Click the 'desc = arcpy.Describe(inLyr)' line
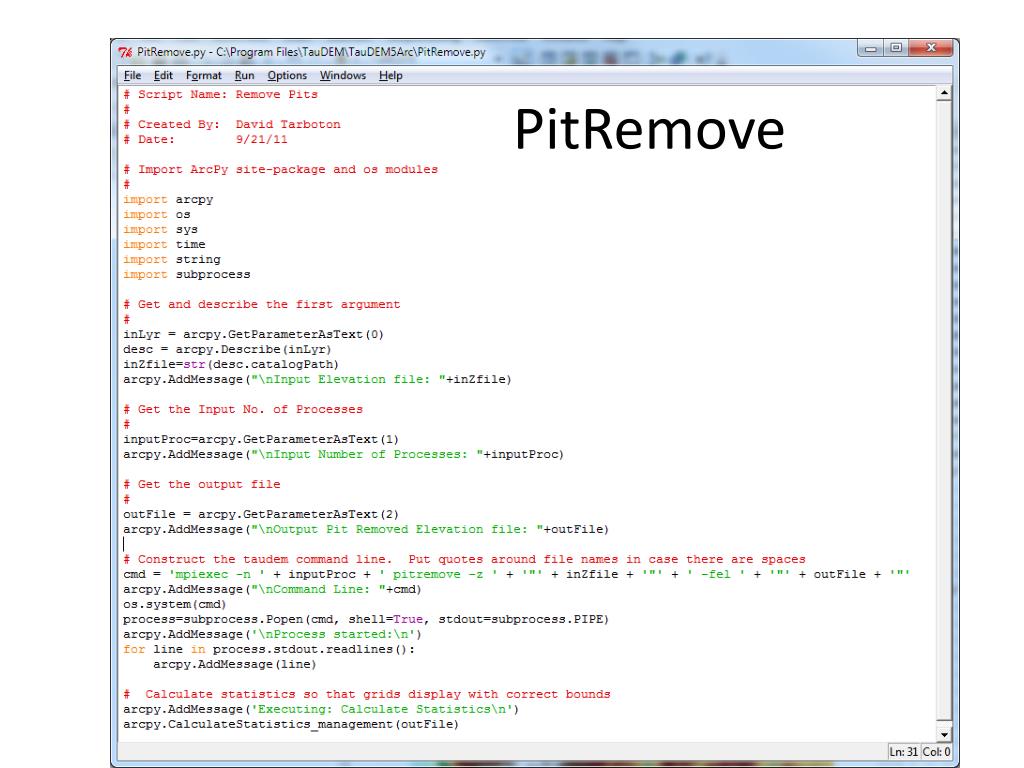Screen dimensions: 1024x768 [227, 349]
